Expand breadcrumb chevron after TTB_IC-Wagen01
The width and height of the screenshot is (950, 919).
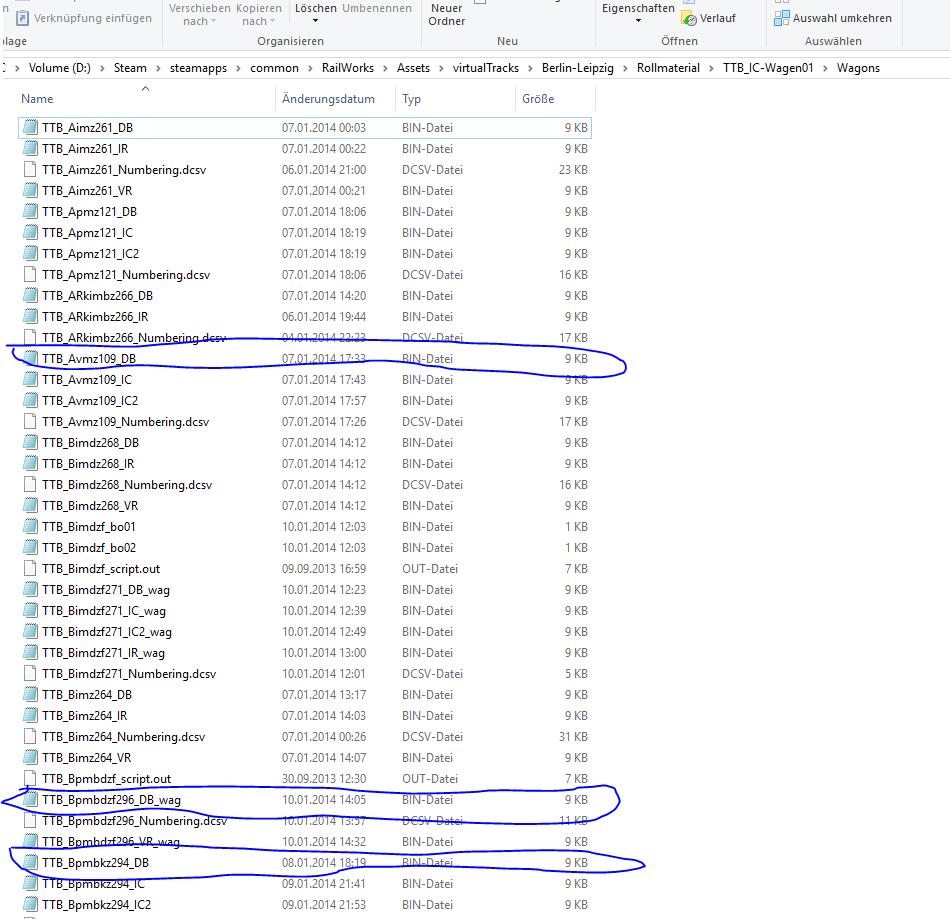825,68
